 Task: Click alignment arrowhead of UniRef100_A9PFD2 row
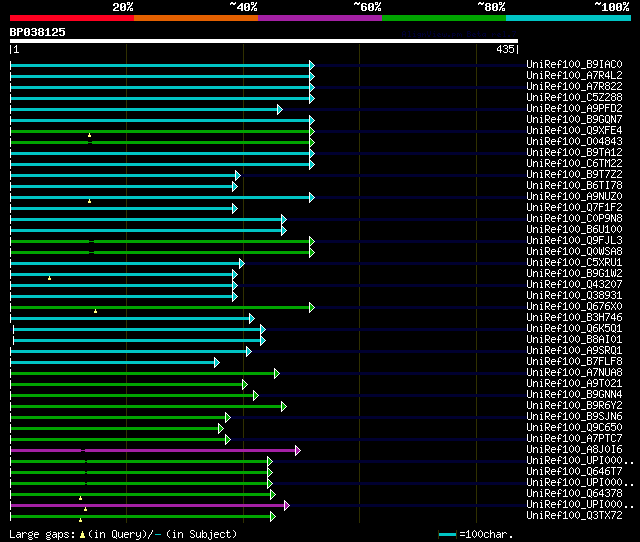coord(280,109)
